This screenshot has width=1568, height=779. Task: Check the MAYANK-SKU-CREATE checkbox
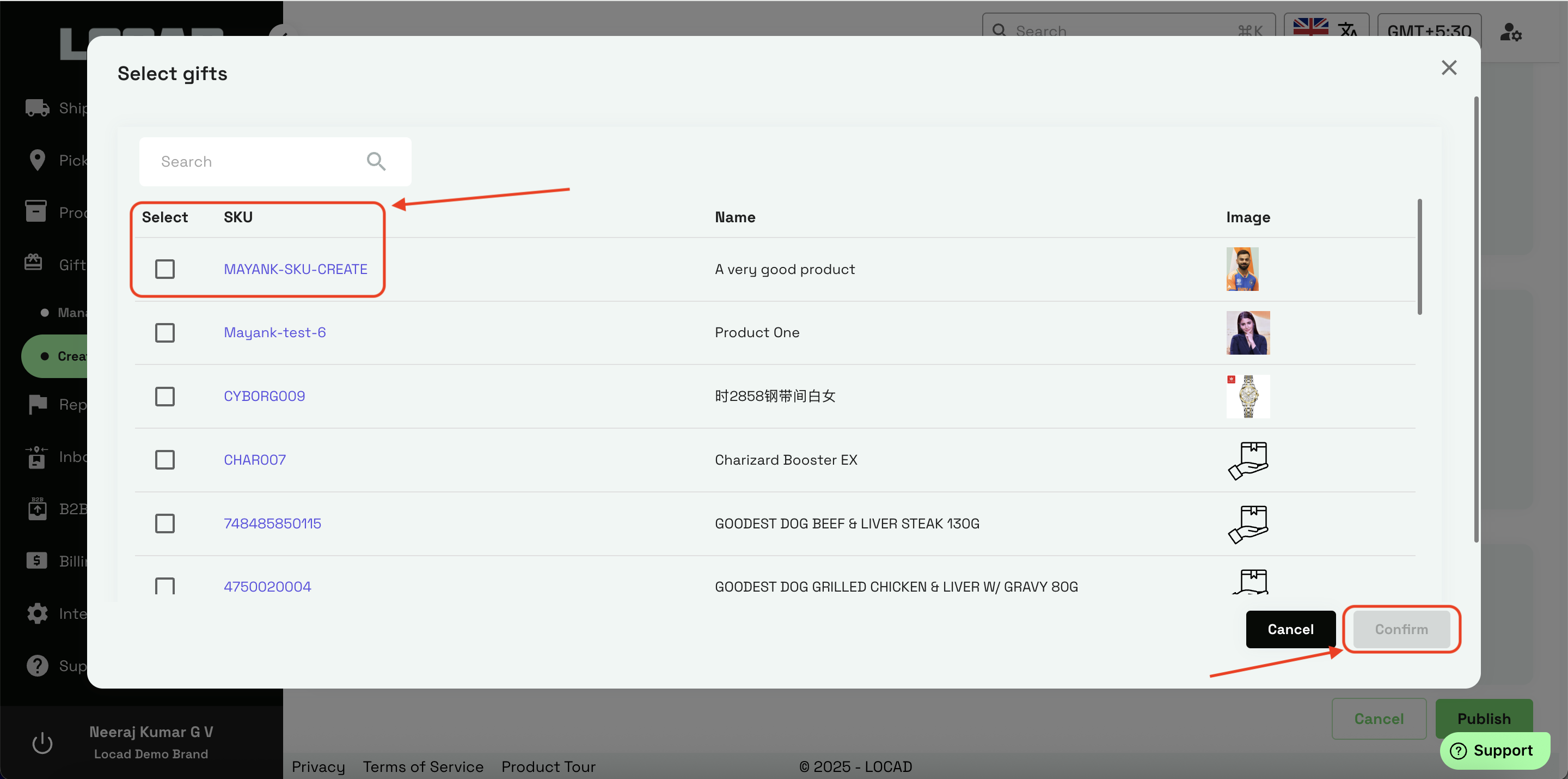165,269
